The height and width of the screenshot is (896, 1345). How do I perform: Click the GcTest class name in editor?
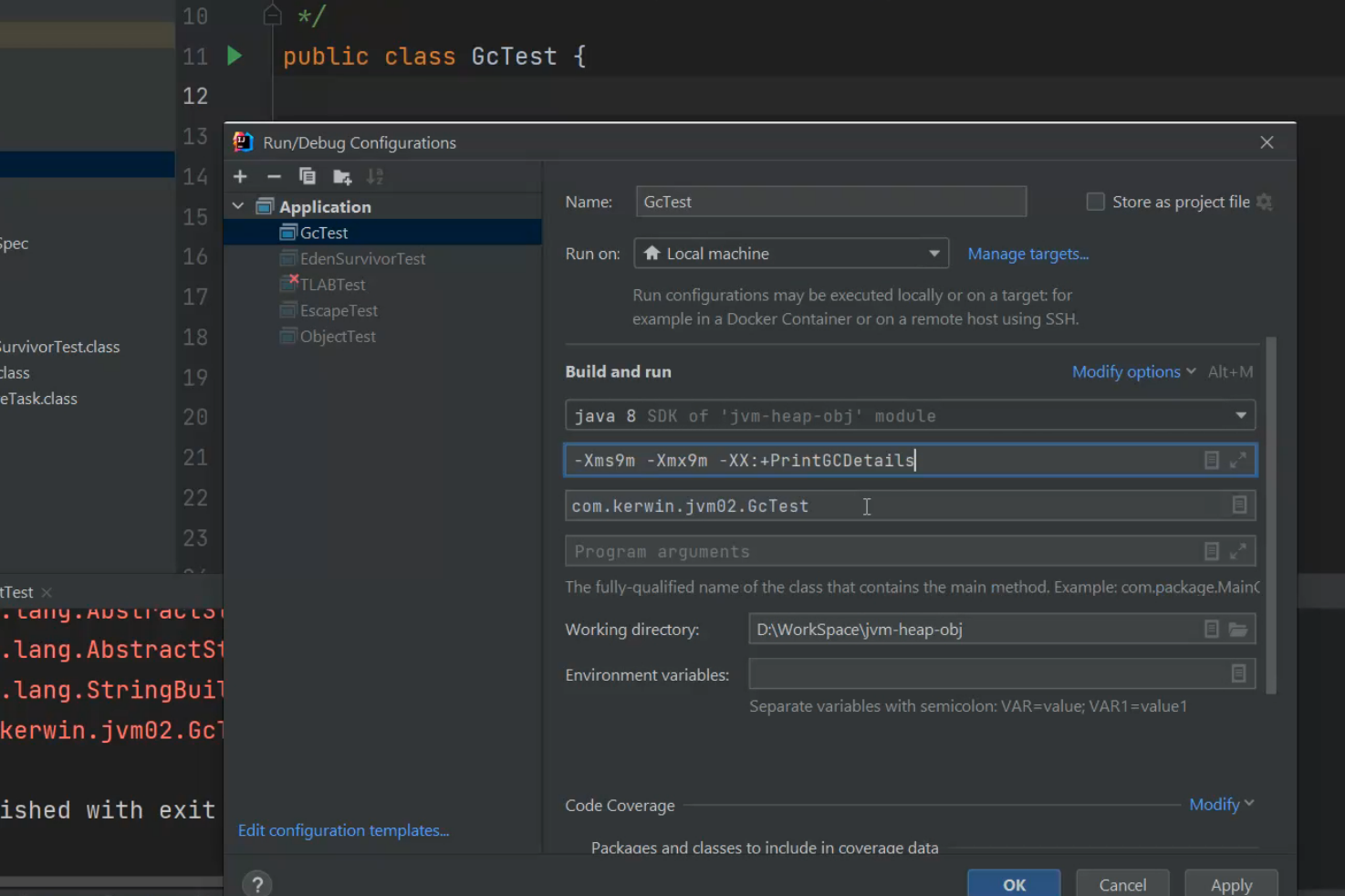[514, 57]
